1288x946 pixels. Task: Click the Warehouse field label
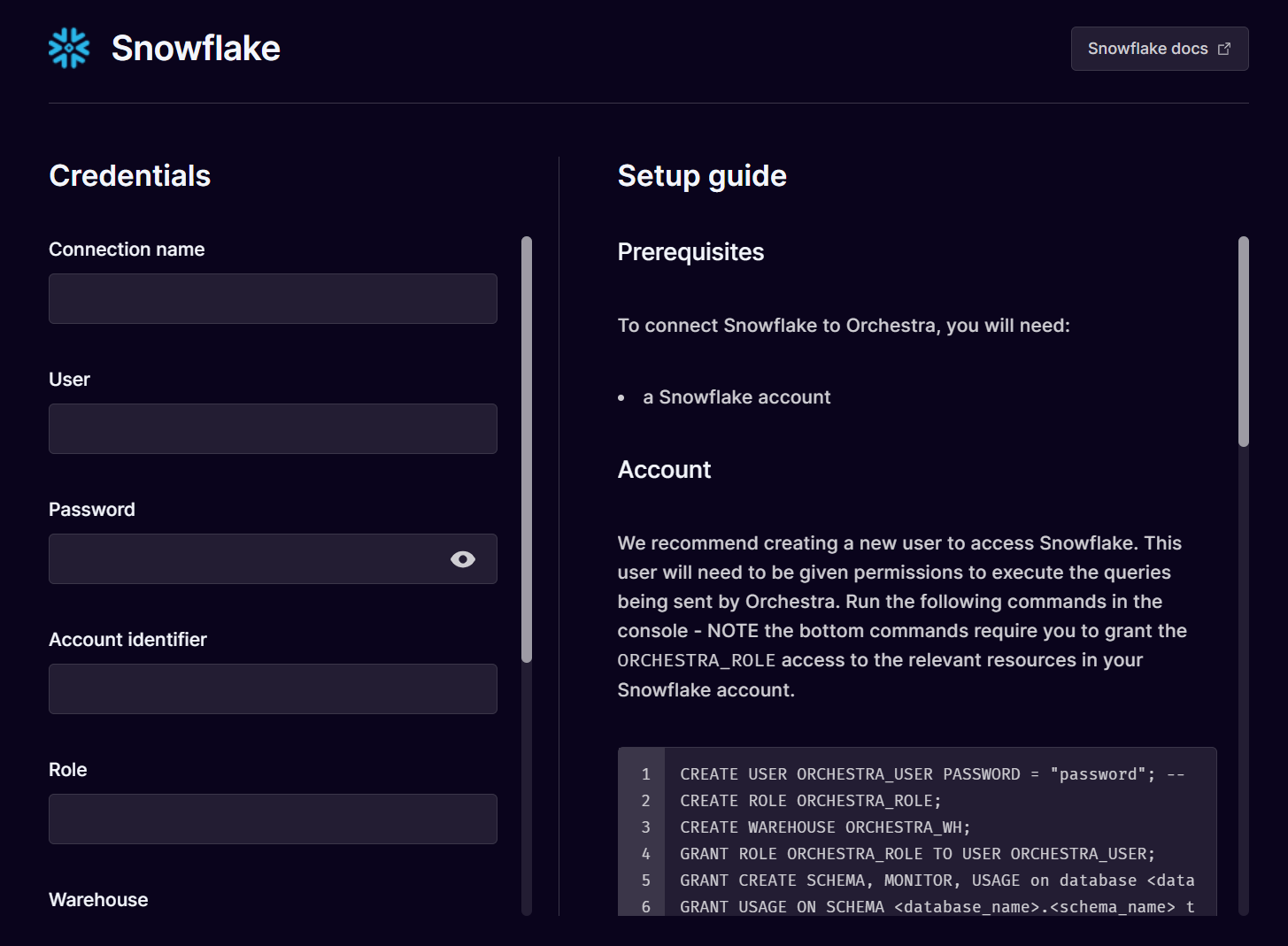pyautogui.click(x=98, y=900)
